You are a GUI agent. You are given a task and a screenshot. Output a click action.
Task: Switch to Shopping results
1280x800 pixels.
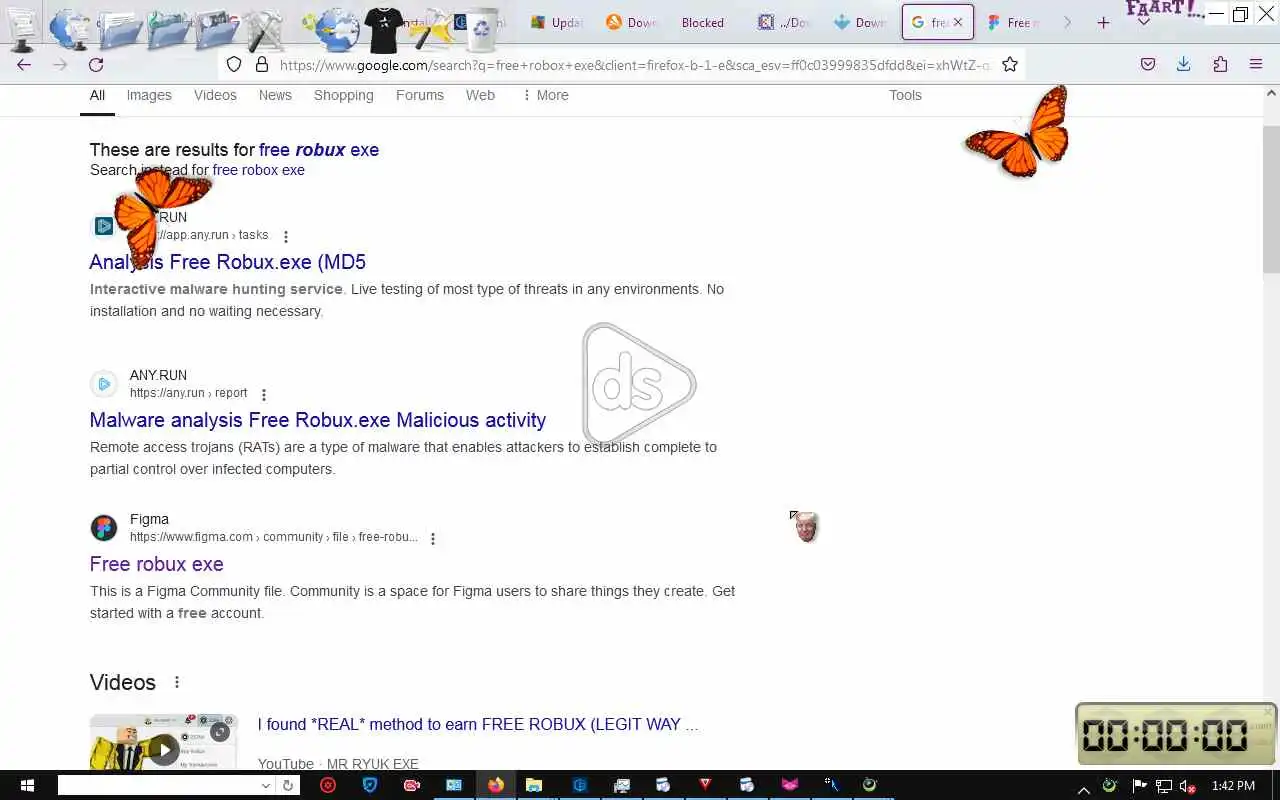(343, 95)
